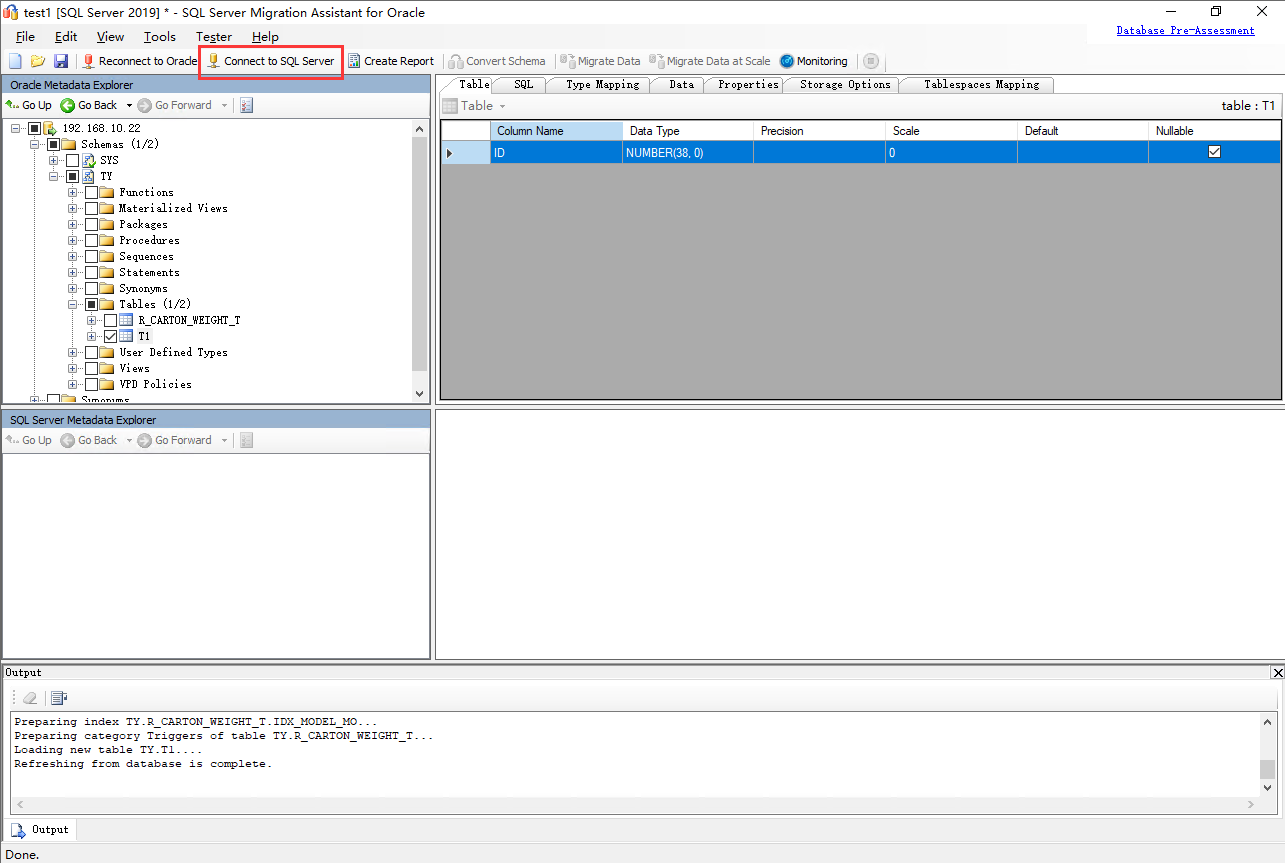
Task: Open a project using the folder icon
Action: tap(38, 61)
